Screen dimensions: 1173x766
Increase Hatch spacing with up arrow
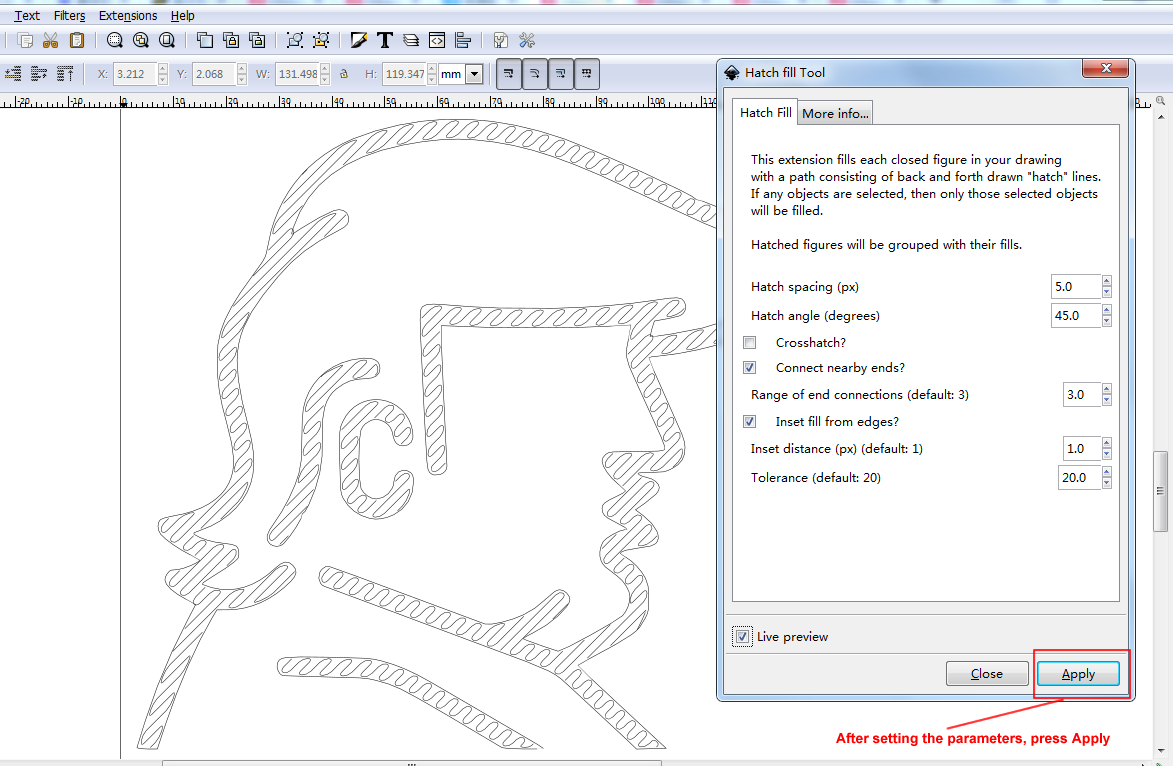(x=1107, y=281)
